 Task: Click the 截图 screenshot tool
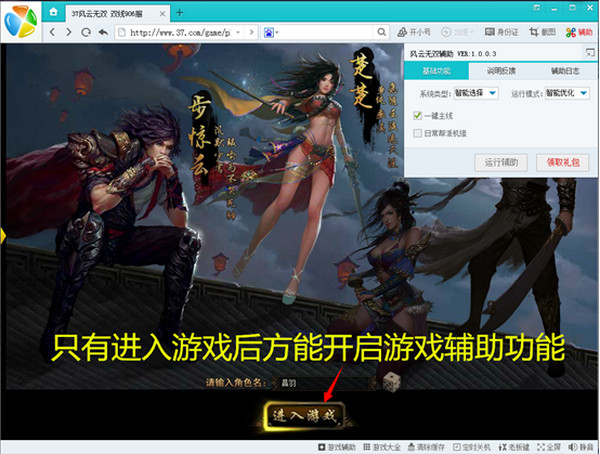coord(543,32)
